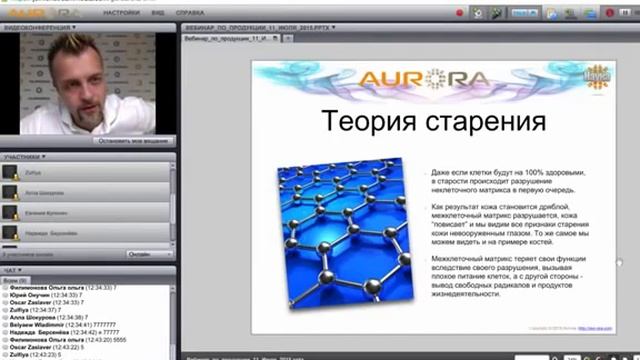The width and height of the screenshot is (640, 360).
Task: Click the Теория старения slide title
Action: click(x=433, y=121)
